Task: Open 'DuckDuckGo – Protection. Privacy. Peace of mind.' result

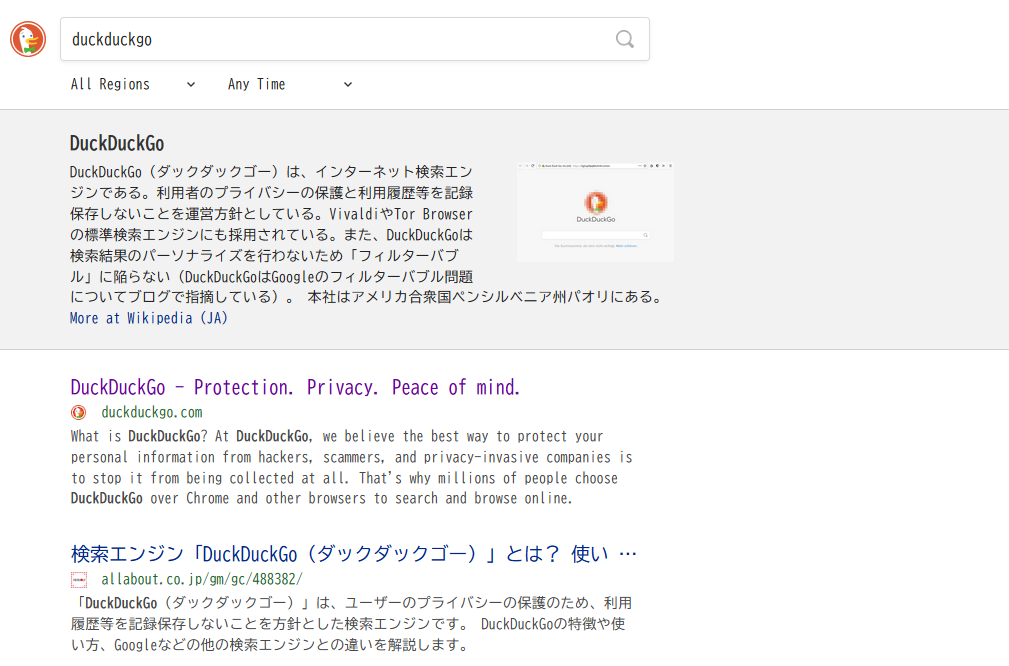Action: (x=295, y=387)
